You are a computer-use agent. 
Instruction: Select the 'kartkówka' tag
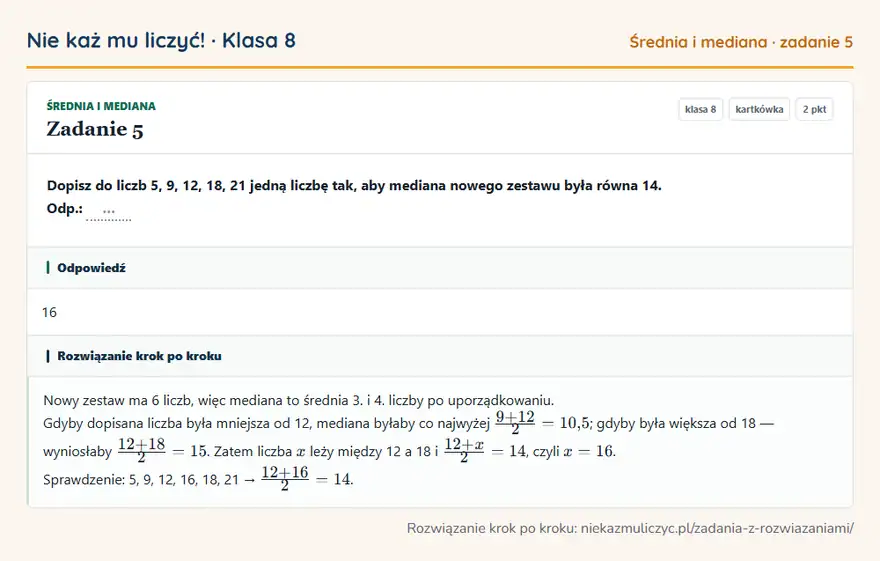[759, 109]
